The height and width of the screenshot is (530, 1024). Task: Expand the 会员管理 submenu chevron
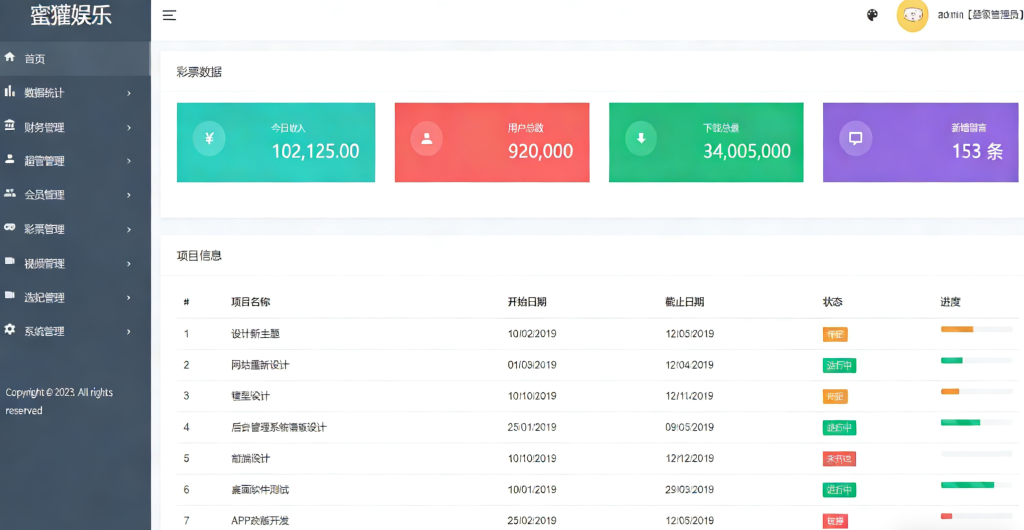pyautogui.click(x=129, y=195)
